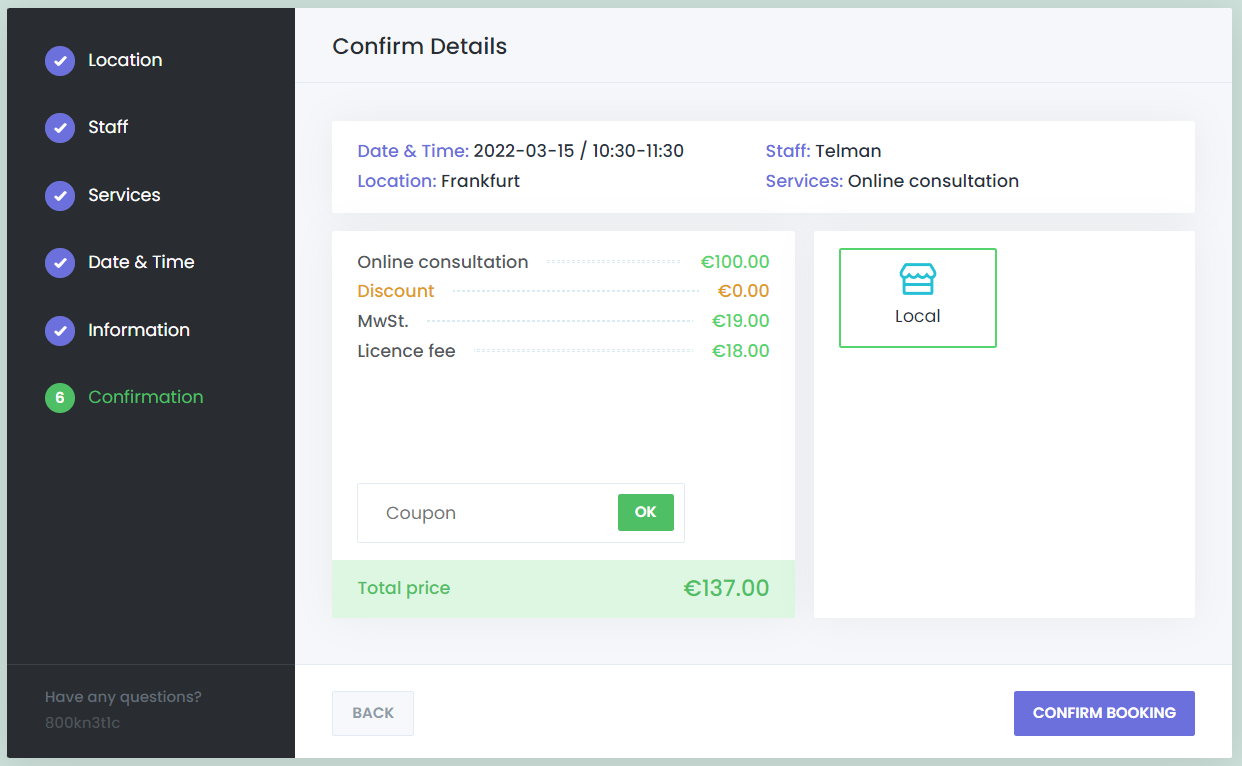Click the Total price amount €137.00
Image resolution: width=1242 pixels, height=766 pixels.
[726, 588]
